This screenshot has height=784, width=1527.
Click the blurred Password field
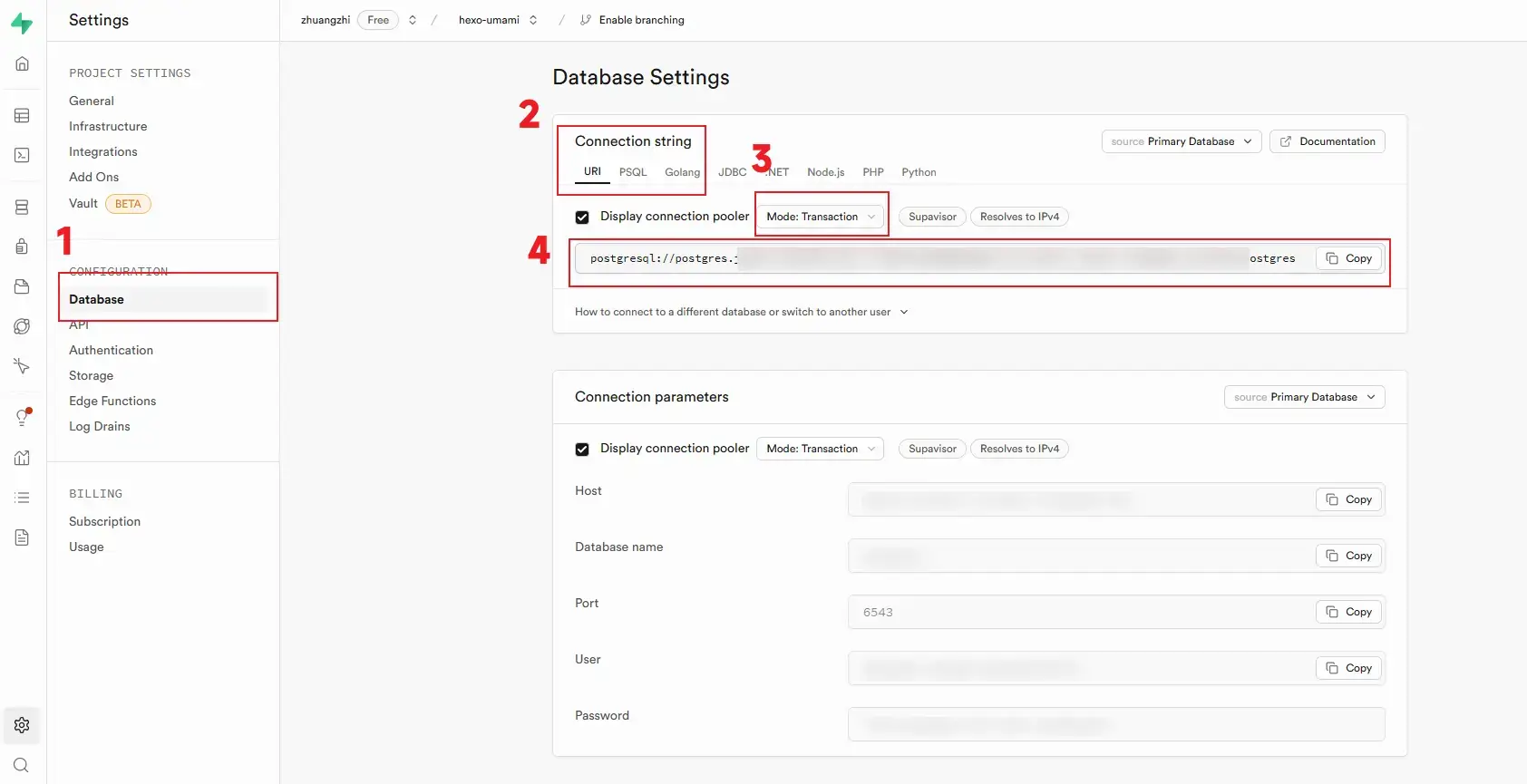[1116, 724]
